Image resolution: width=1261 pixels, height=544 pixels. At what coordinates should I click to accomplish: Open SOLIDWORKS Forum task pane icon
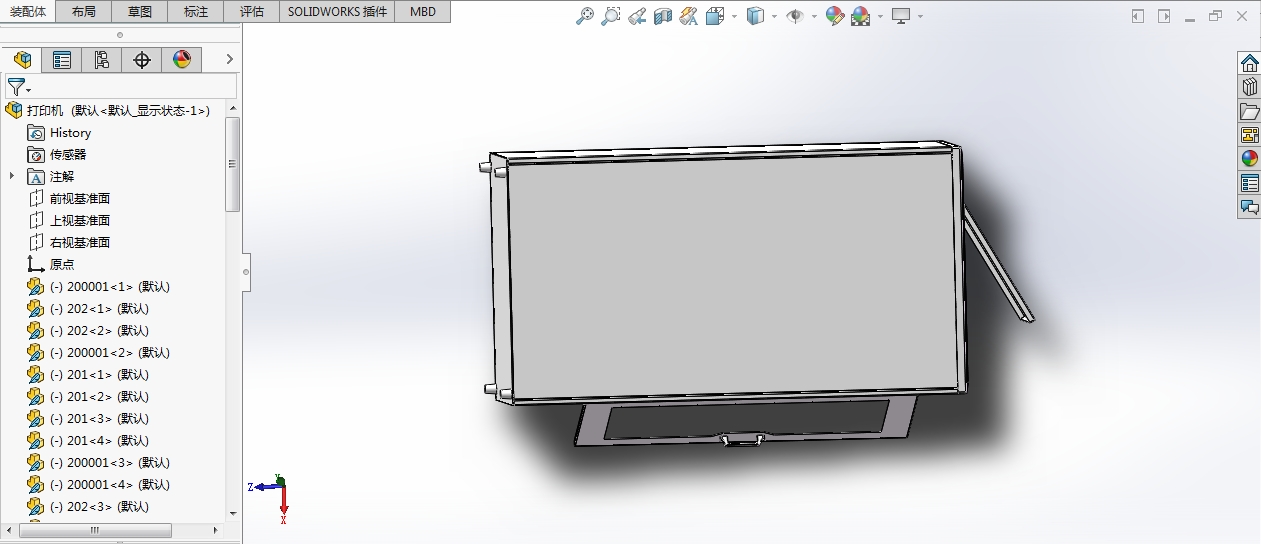tap(1249, 207)
